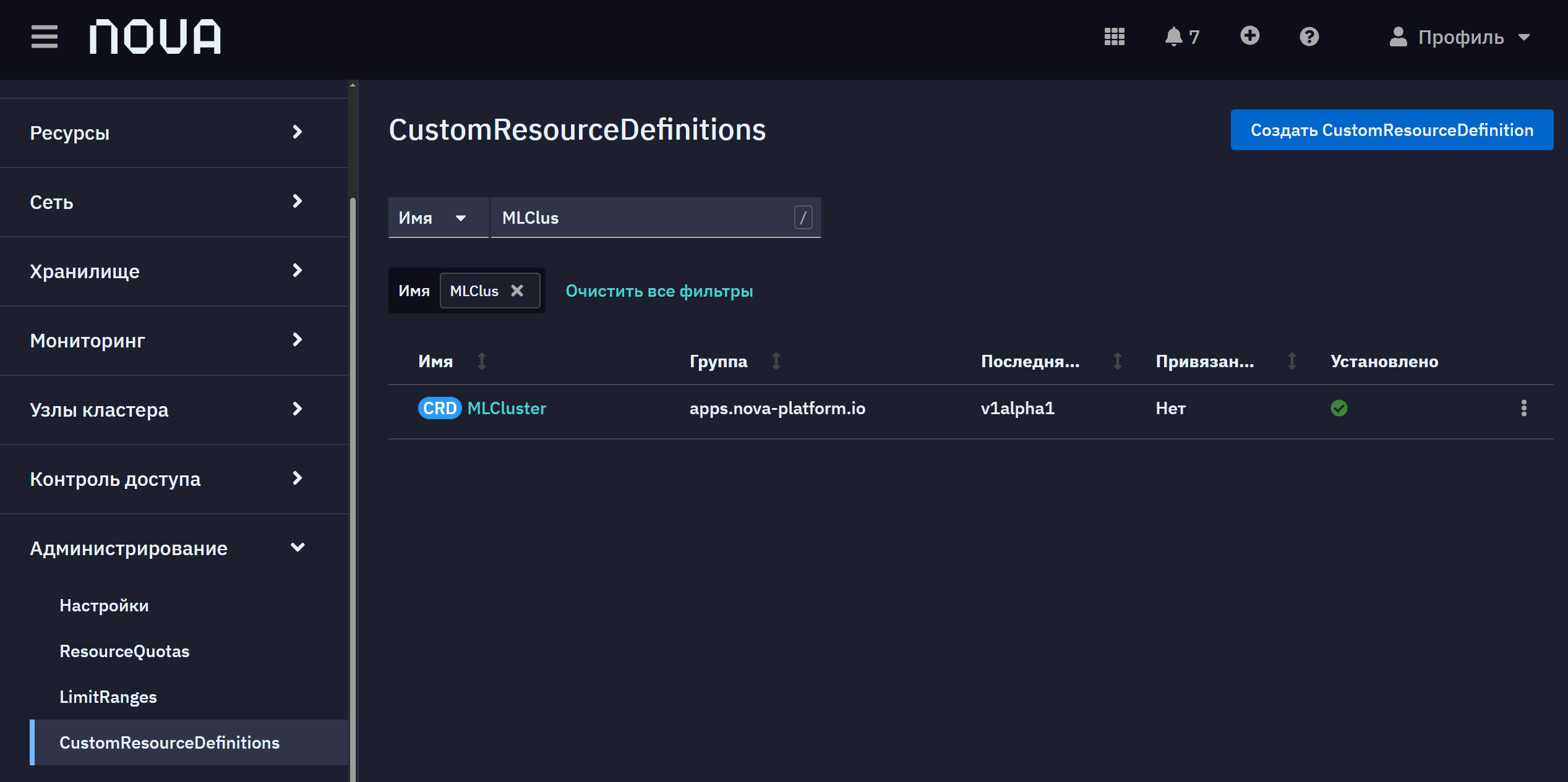Screen dimensions: 1568x782
Task: Open the notifications bell with 7 alerts
Action: click(x=1182, y=37)
